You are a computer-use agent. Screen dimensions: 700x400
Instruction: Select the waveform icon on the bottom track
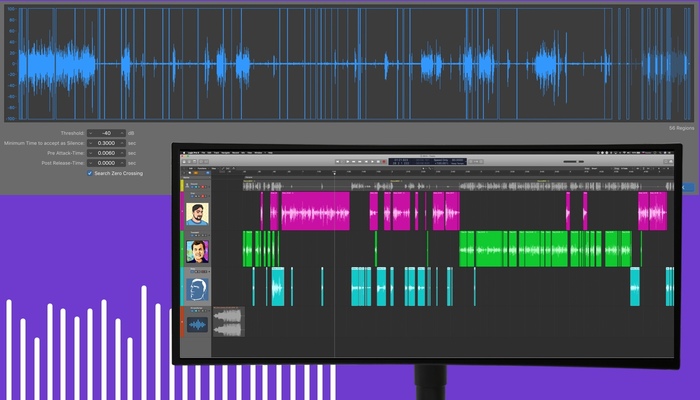tap(197, 324)
